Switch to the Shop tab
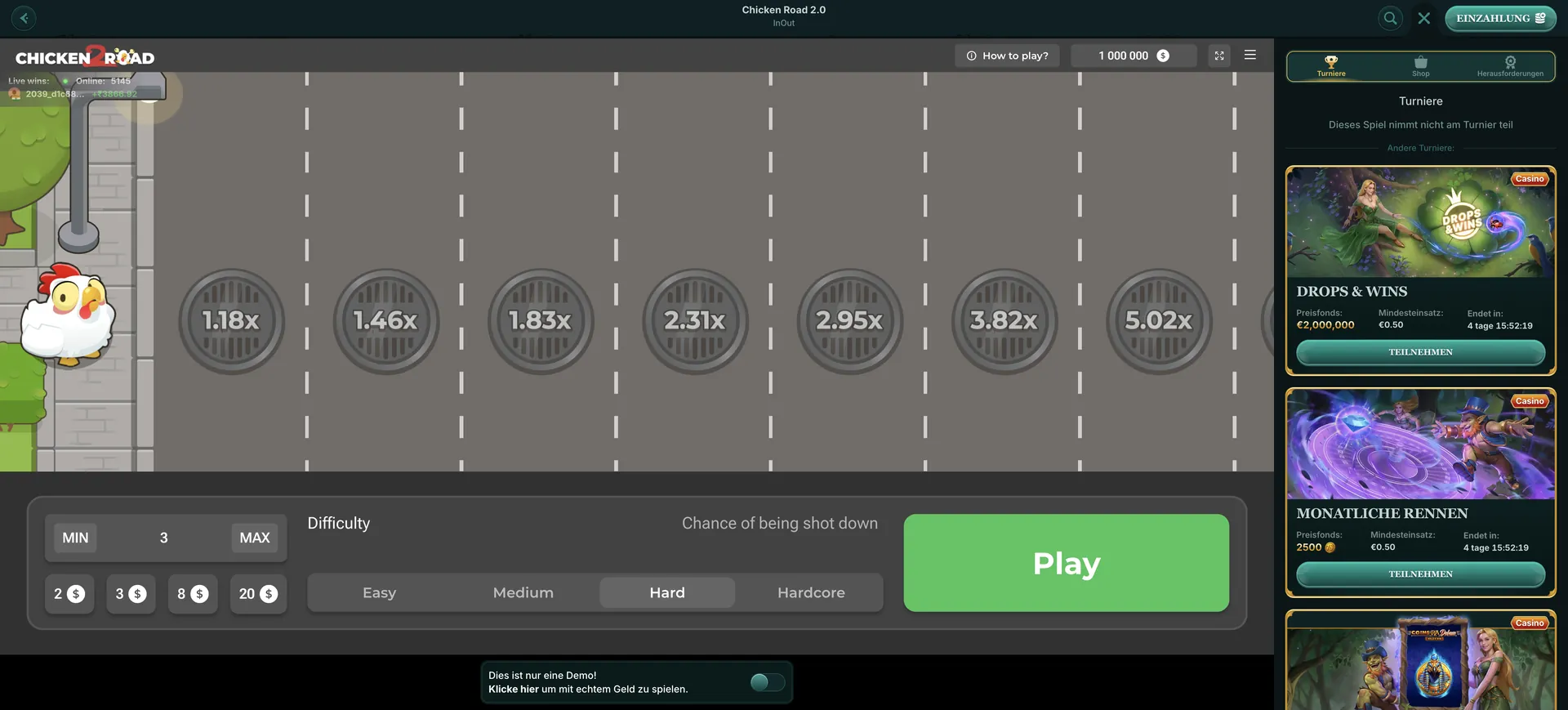Screen dimensions: 1568x710 tap(1421, 66)
